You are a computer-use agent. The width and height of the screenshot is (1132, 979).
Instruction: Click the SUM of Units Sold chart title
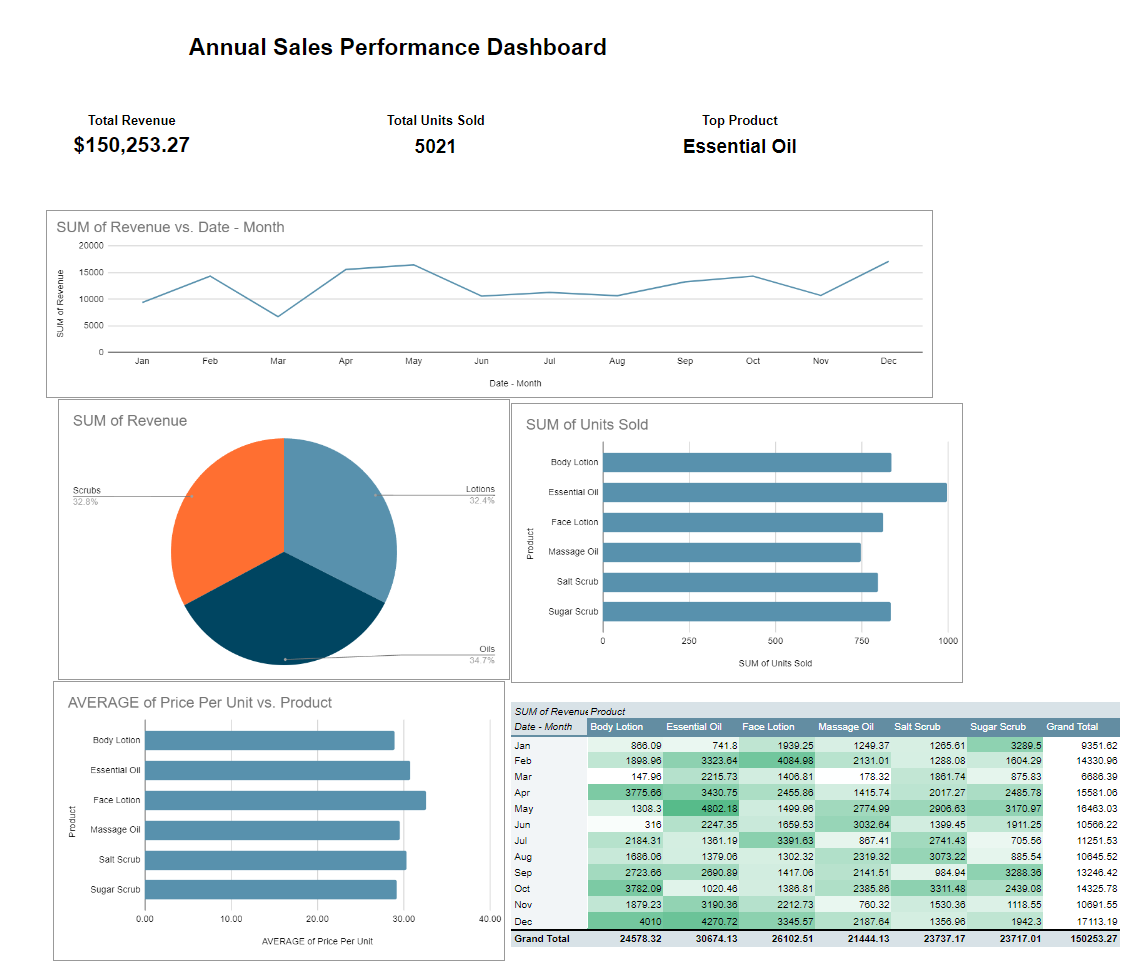[x=587, y=425]
